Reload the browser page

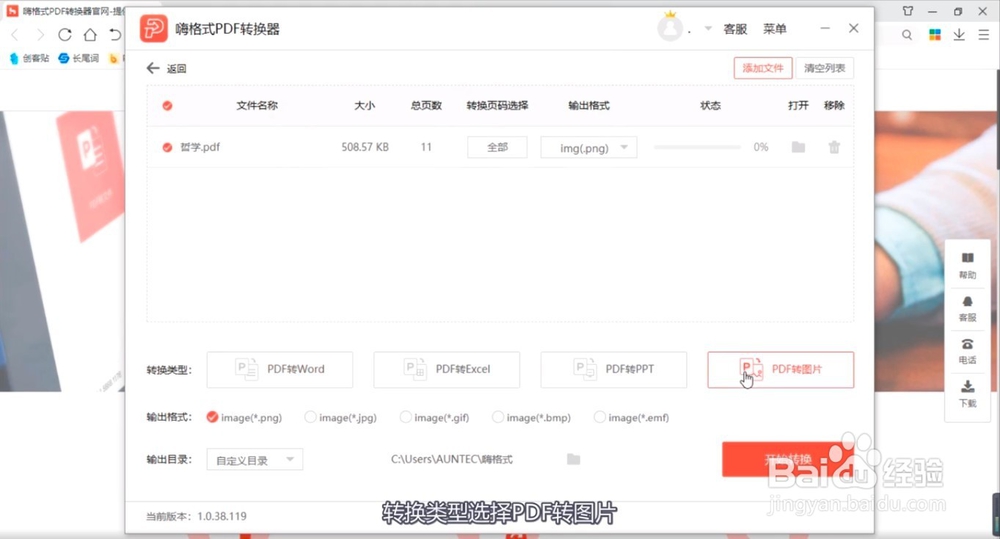[x=65, y=34]
